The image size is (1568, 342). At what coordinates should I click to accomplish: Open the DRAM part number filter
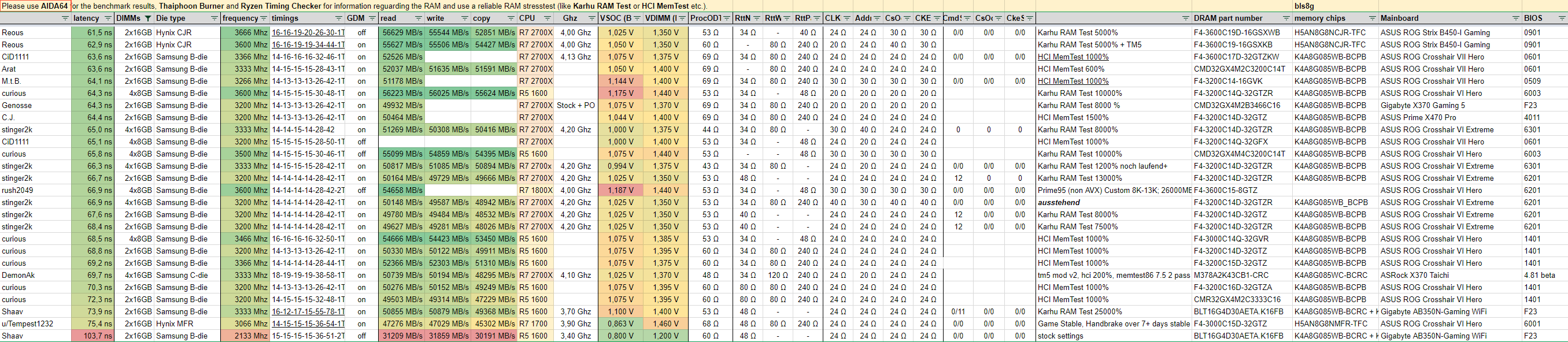click(1286, 18)
